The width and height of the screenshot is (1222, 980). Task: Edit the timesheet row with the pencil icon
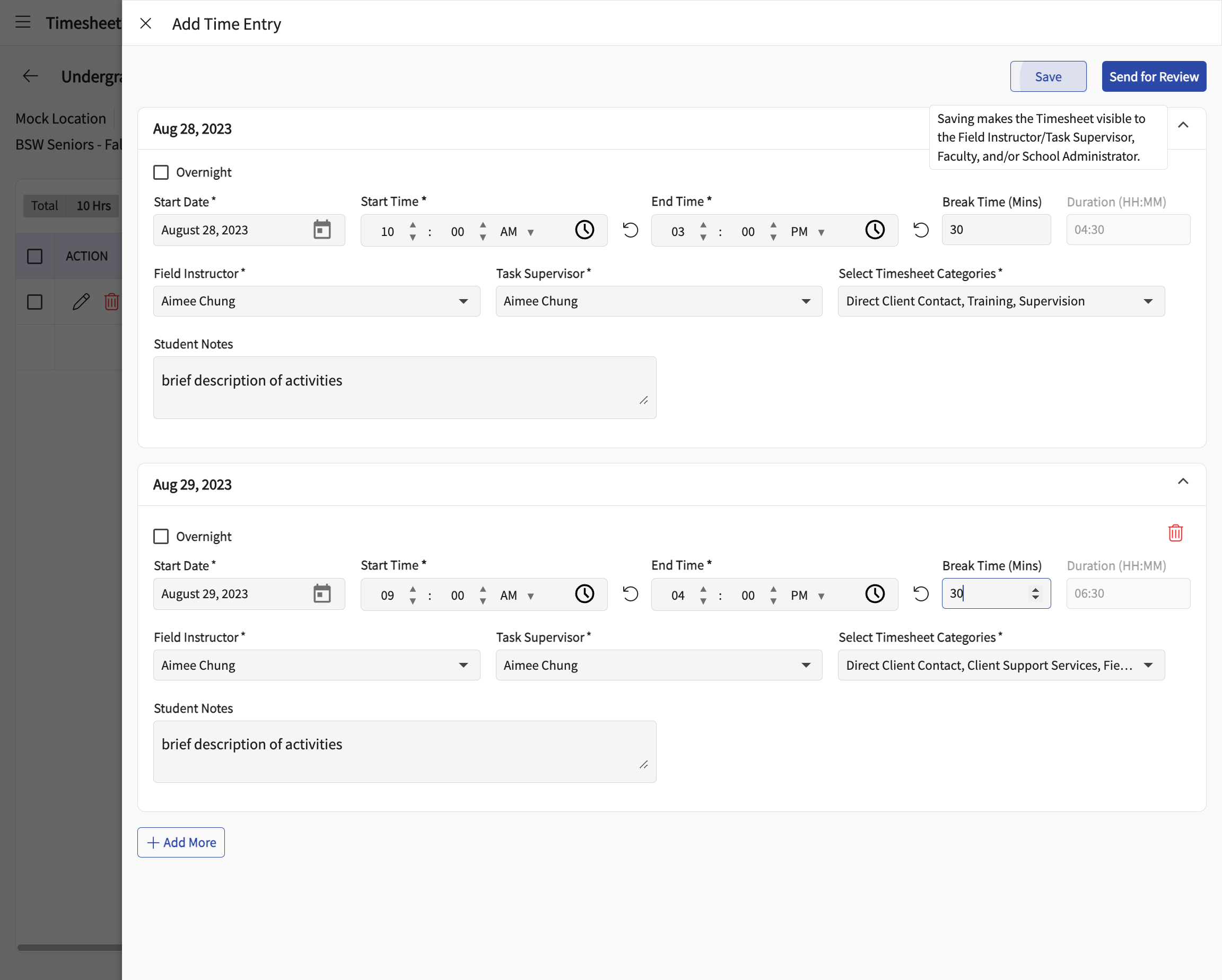[x=81, y=302]
